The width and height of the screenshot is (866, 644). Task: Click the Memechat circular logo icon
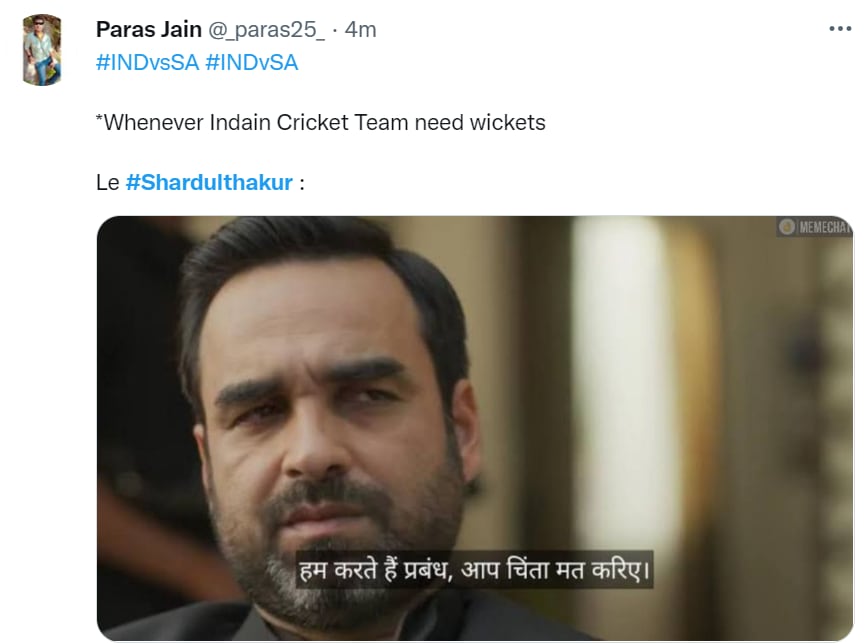(x=786, y=226)
